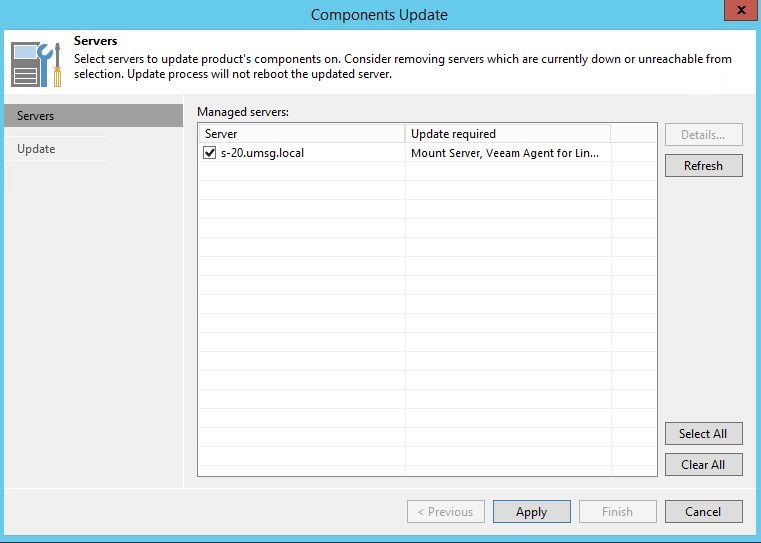Uncheck the s-20.umsg.local server checkbox
This screenshot has height=543, width=761.
pos(209,154)
